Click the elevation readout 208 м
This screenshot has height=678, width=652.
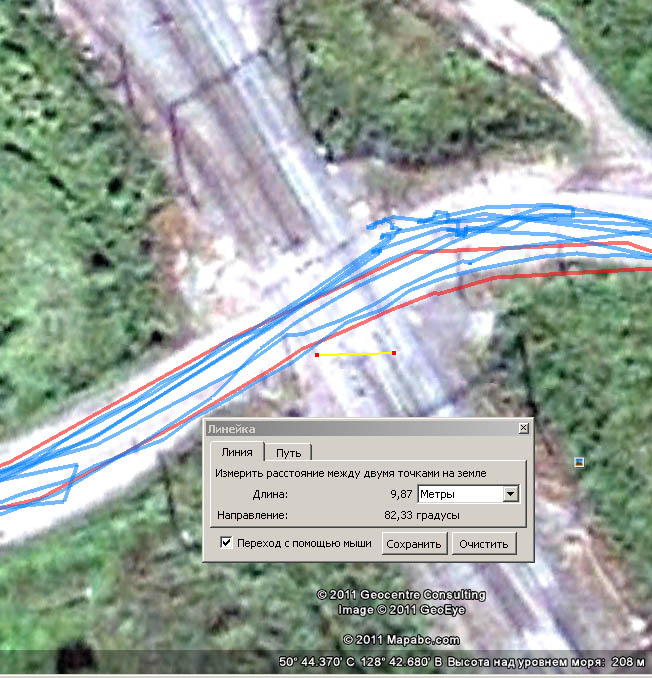[x=628, y=662]
